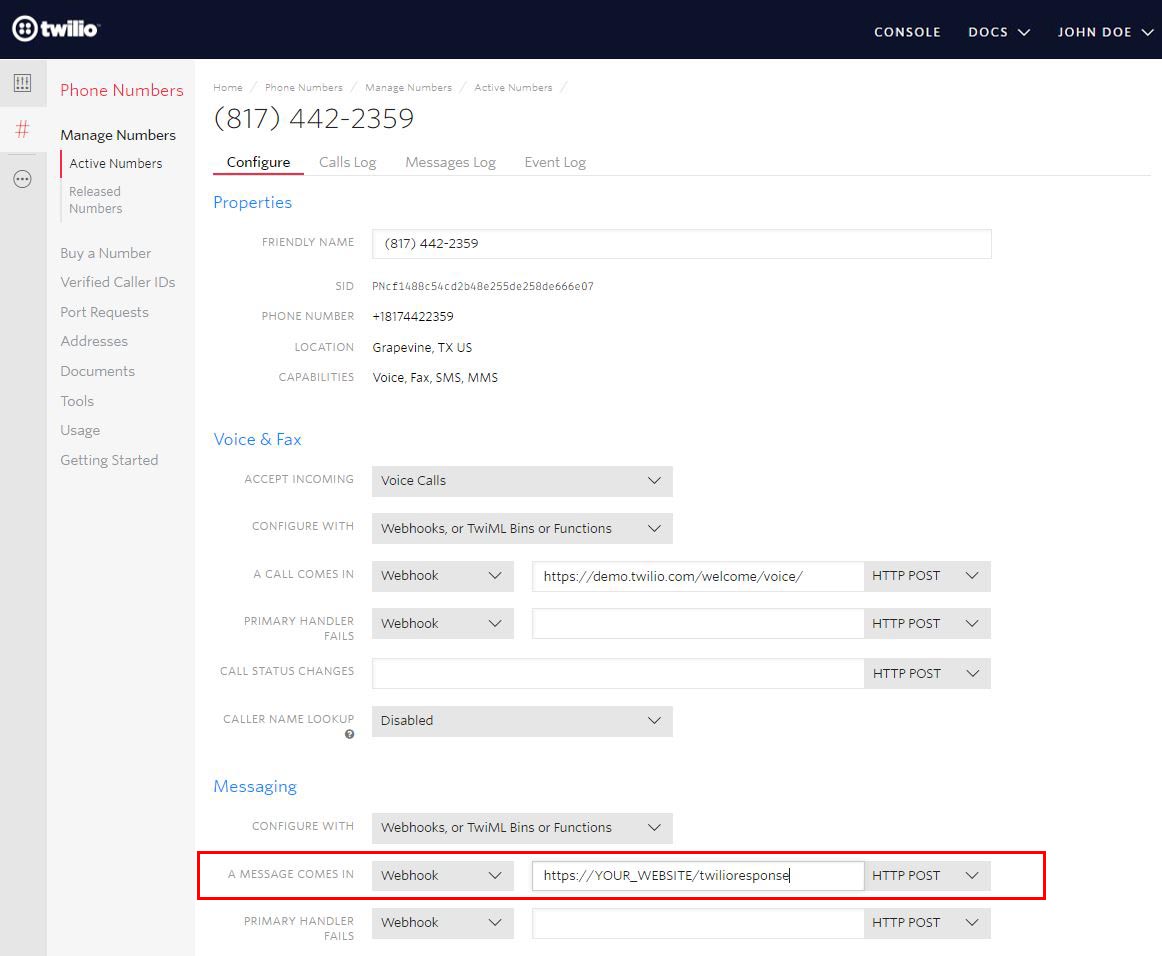Click the Voice & Fax section heading

[257, 439]
